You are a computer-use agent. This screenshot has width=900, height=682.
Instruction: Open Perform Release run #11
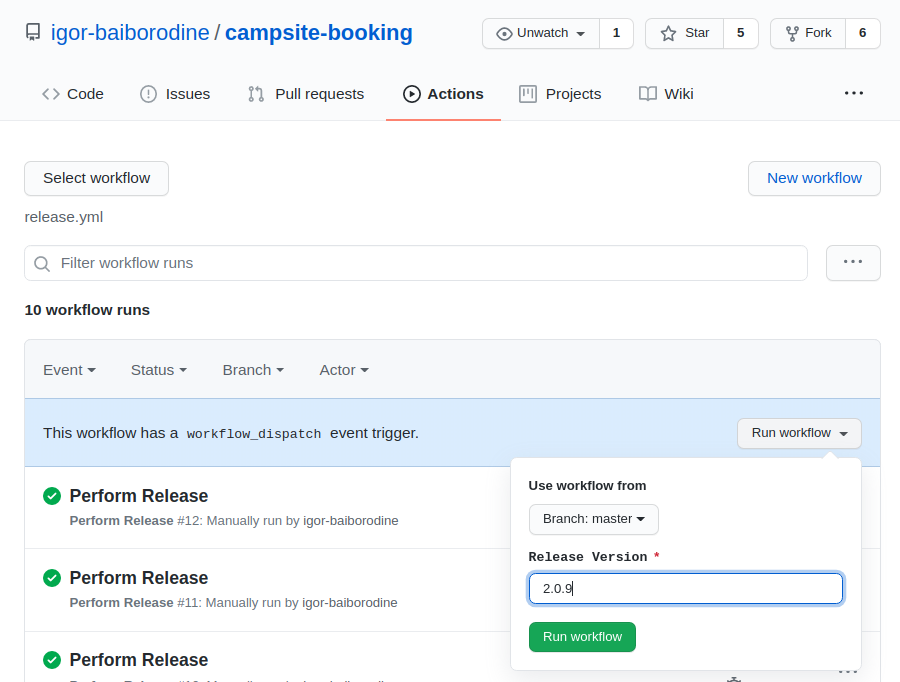[139, 578]
